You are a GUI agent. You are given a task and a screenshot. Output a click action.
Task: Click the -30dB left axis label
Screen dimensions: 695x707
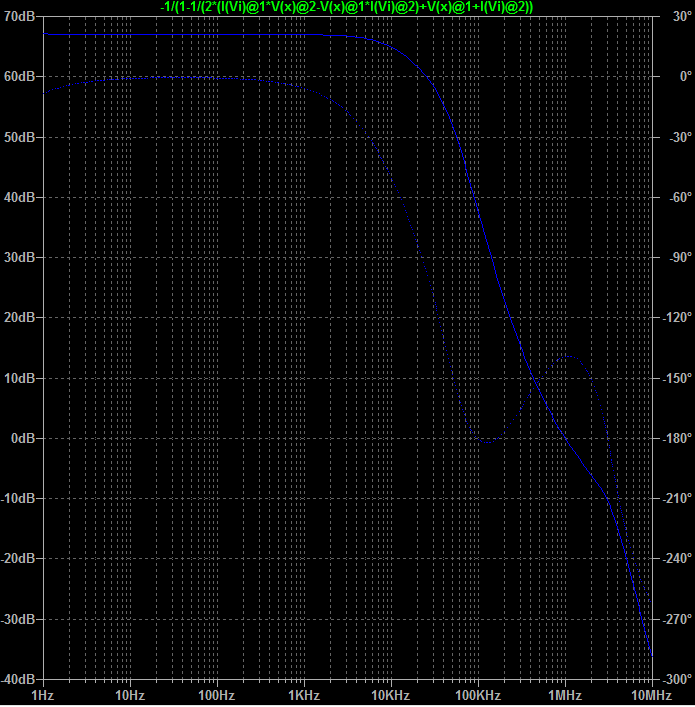(18, 619)
